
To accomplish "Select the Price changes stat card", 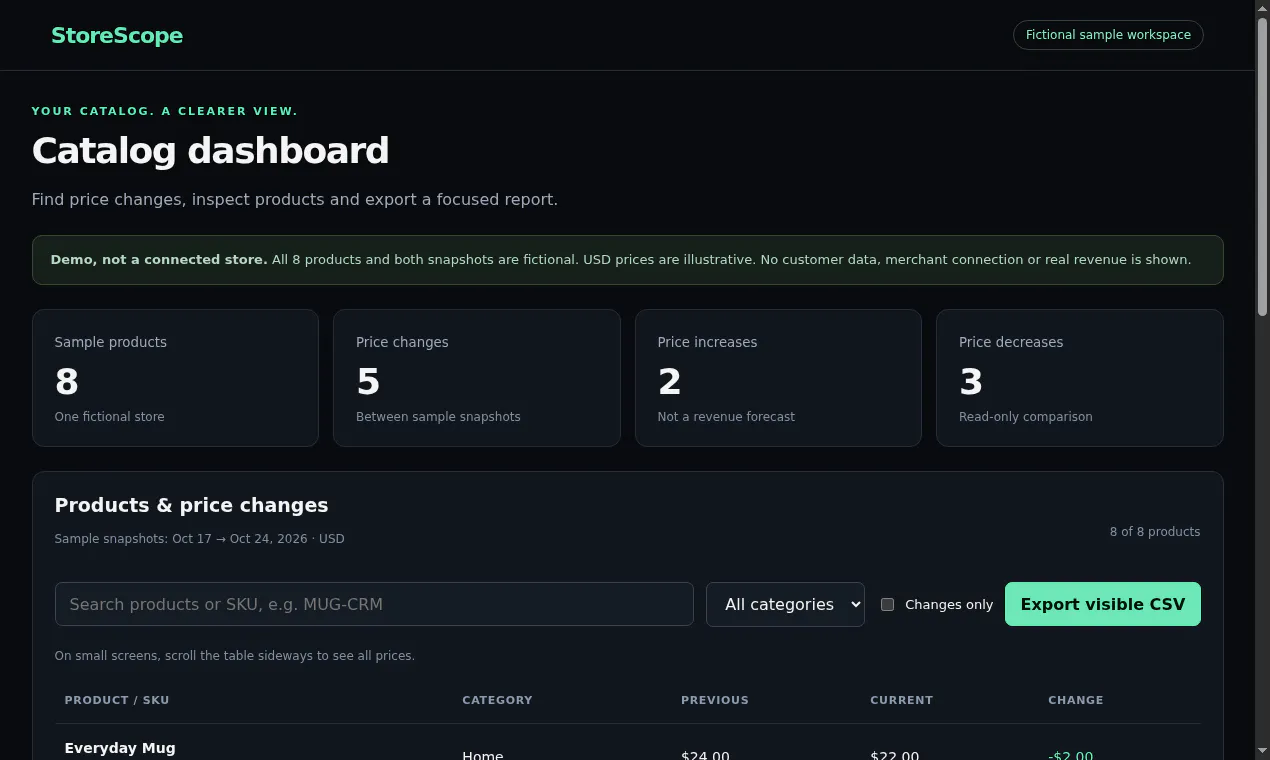I will pos(476,378).
